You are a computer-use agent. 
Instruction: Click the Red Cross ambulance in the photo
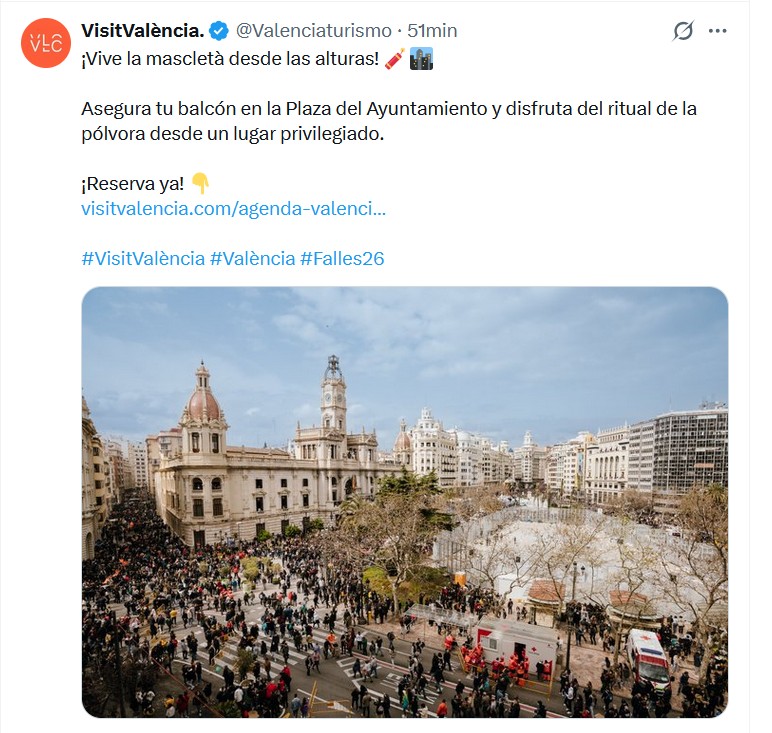[648, 659]
